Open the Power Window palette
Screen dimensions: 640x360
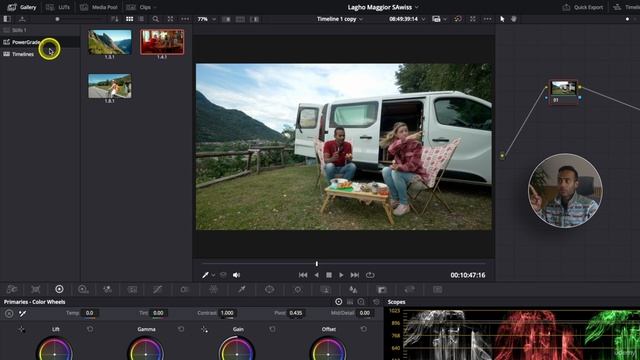click(x=269, y=289)
